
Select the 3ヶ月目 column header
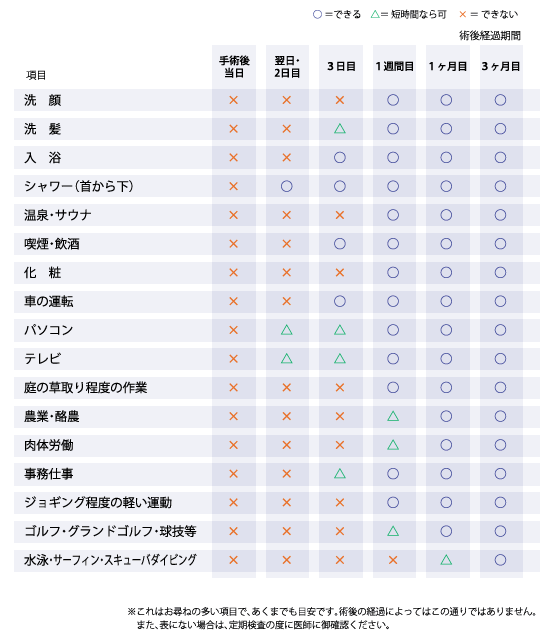pyautogui.click(x=501, y=66)
